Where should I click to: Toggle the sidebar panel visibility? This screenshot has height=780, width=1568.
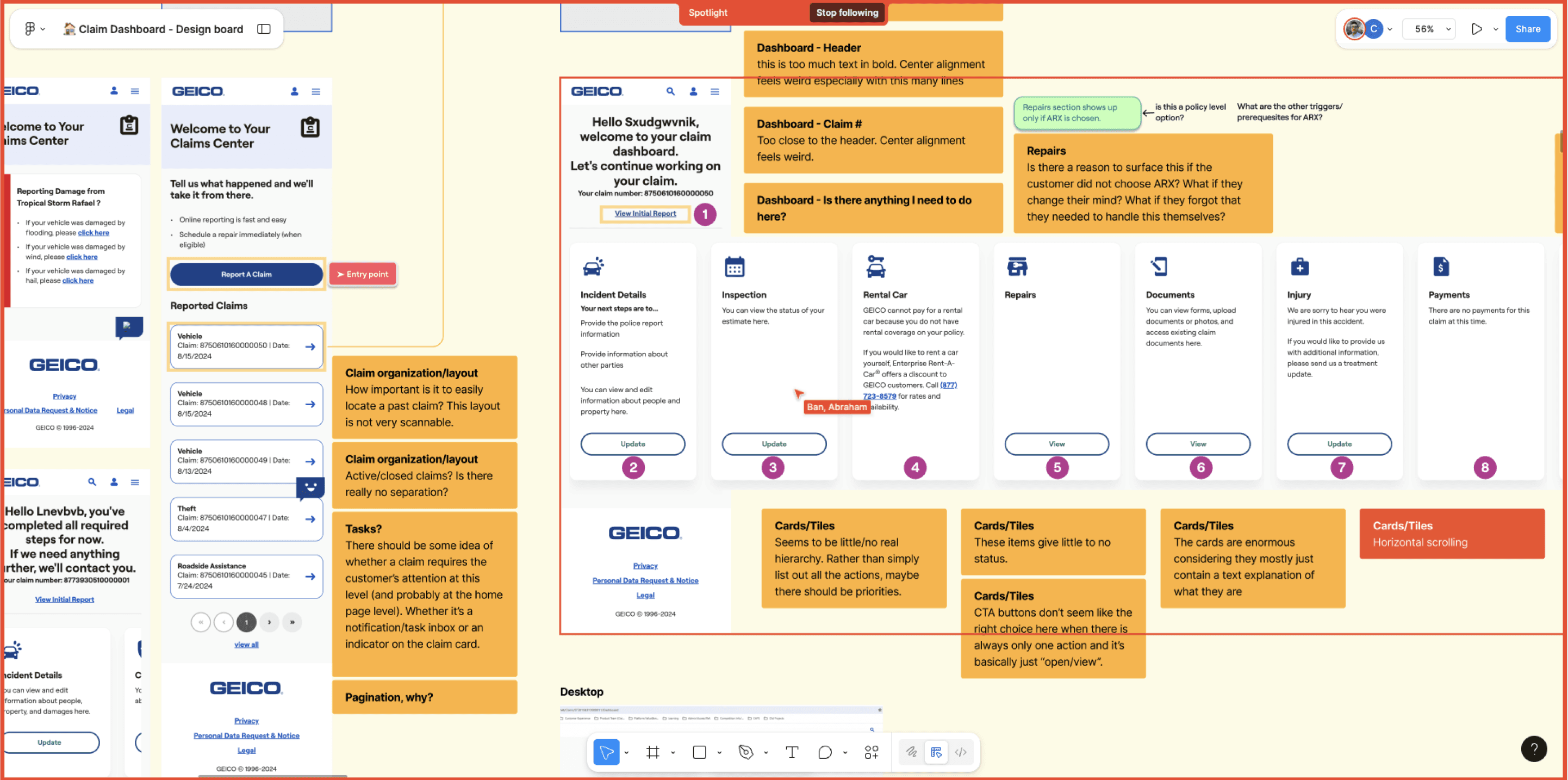coord(264,29)
